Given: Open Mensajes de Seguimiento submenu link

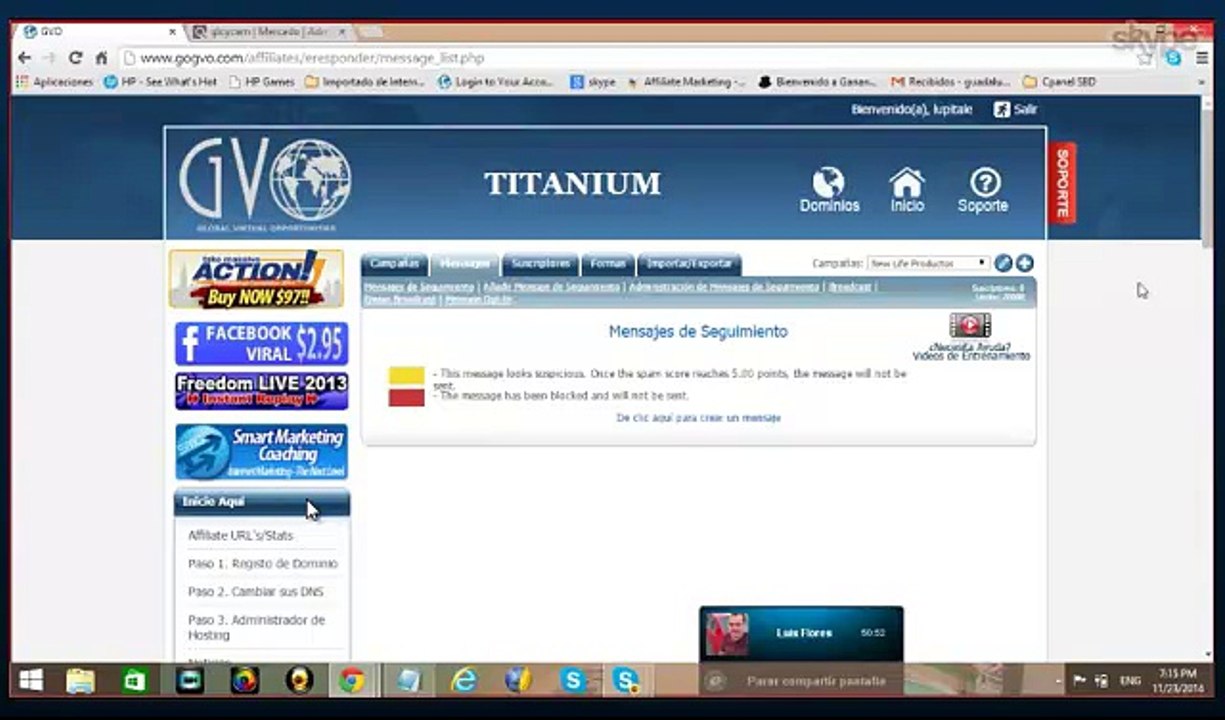Looking at the screenshot, I should pyautogui.click(x=419, y=287).
